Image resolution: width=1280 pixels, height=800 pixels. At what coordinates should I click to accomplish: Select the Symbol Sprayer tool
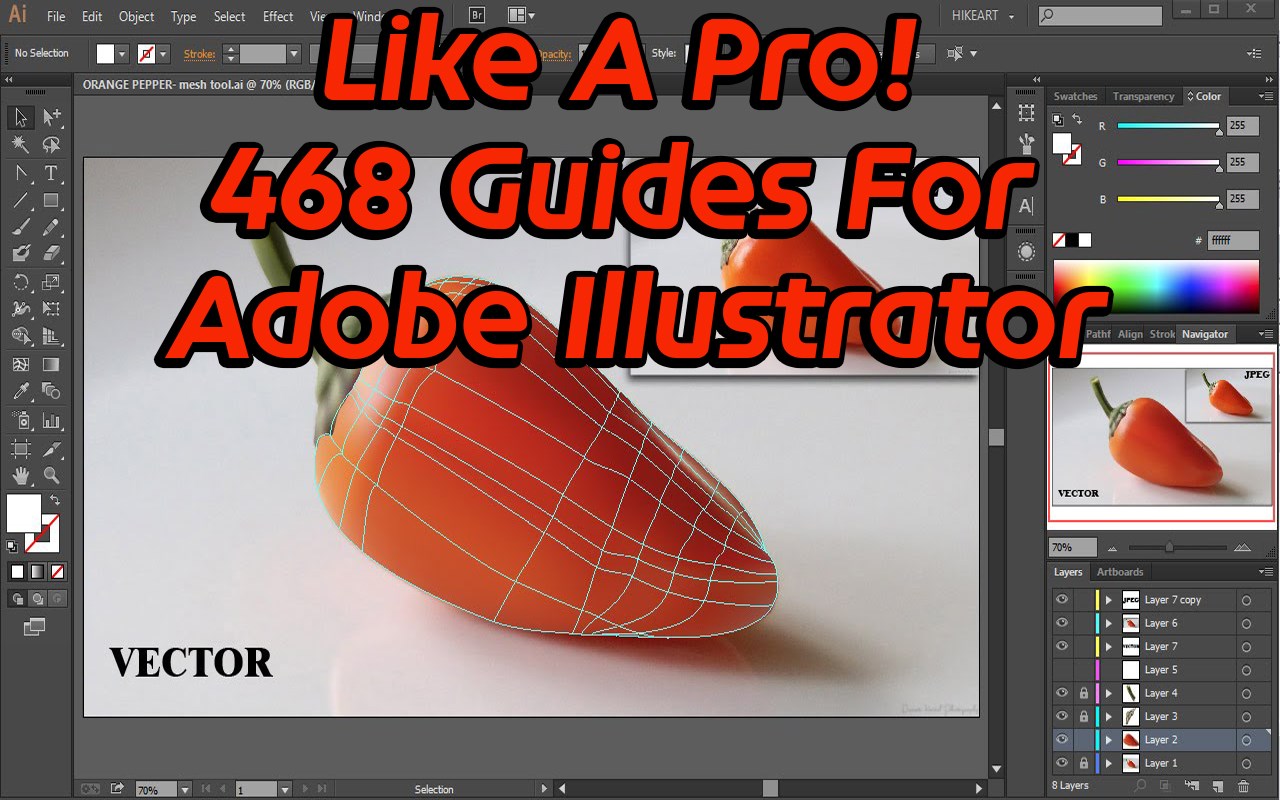tap(21, 420)
